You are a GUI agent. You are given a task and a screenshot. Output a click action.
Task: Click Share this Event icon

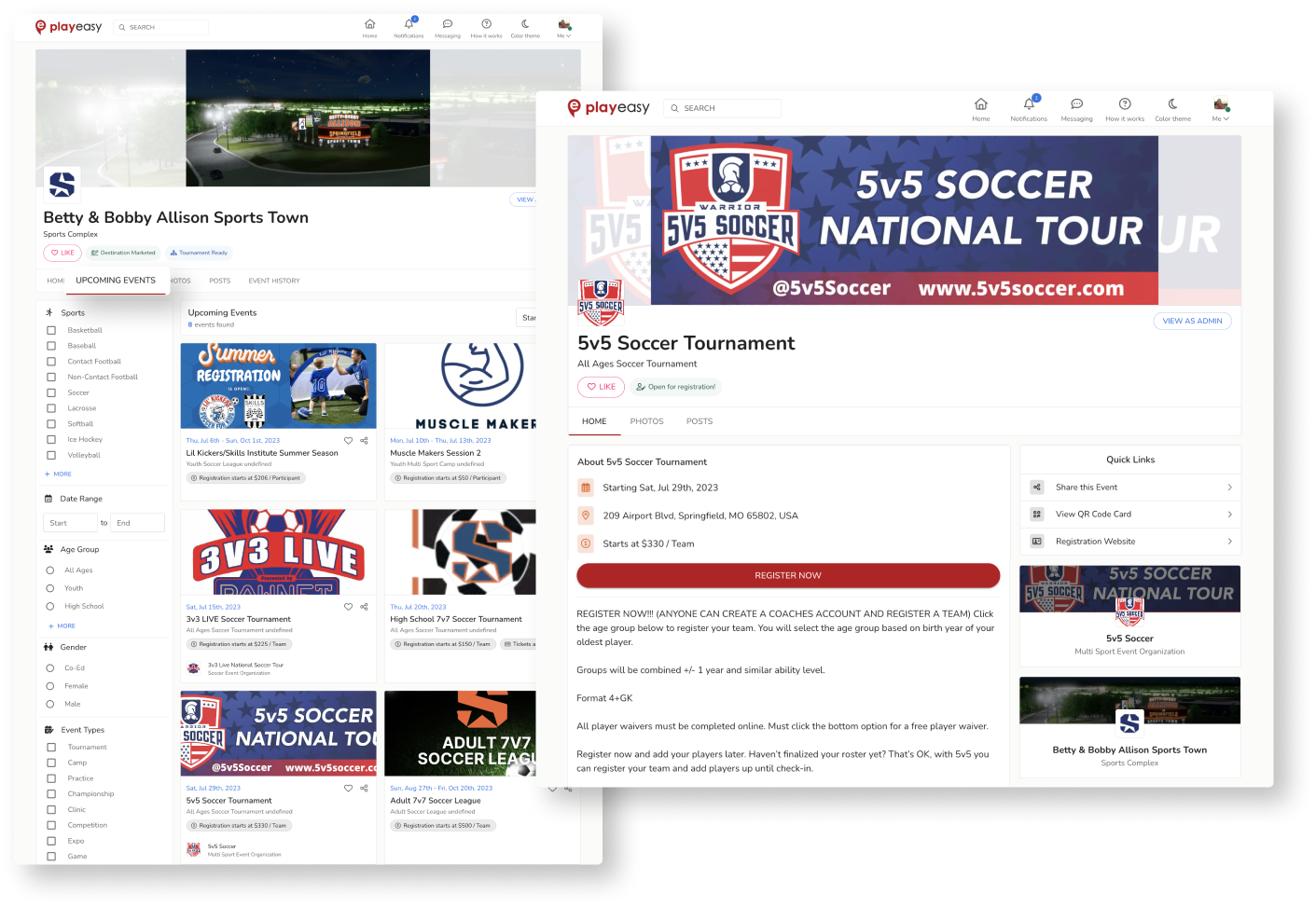[x=1037, y=487]
